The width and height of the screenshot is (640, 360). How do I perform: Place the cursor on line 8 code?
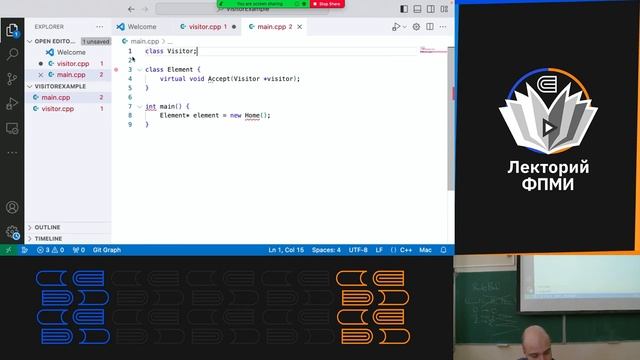click(x=215, y=116)
